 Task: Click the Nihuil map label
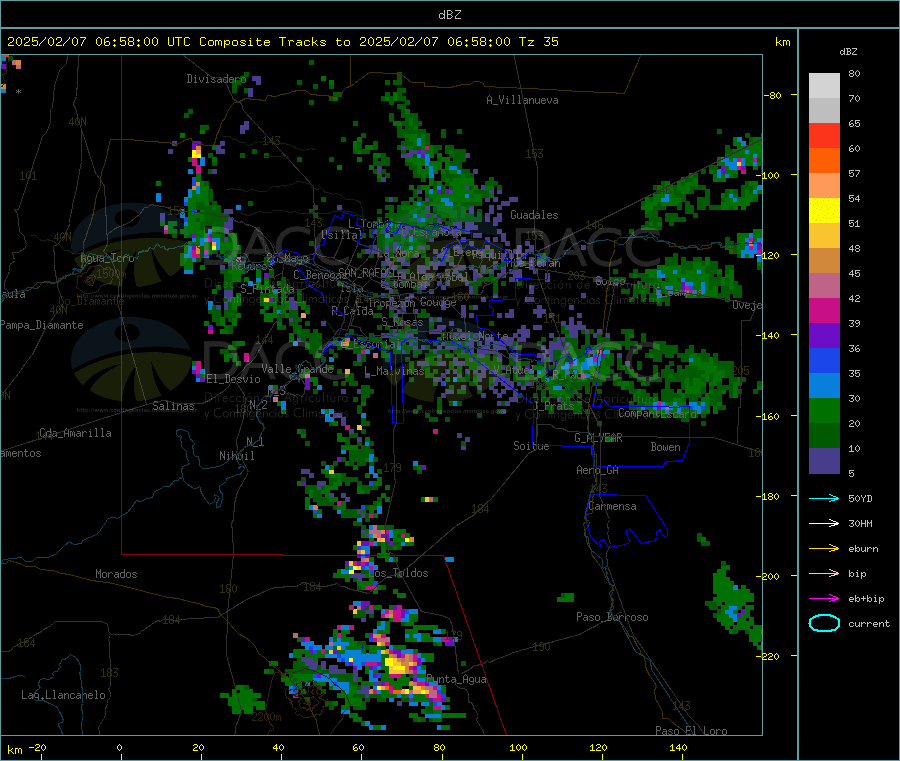[236, 456]
